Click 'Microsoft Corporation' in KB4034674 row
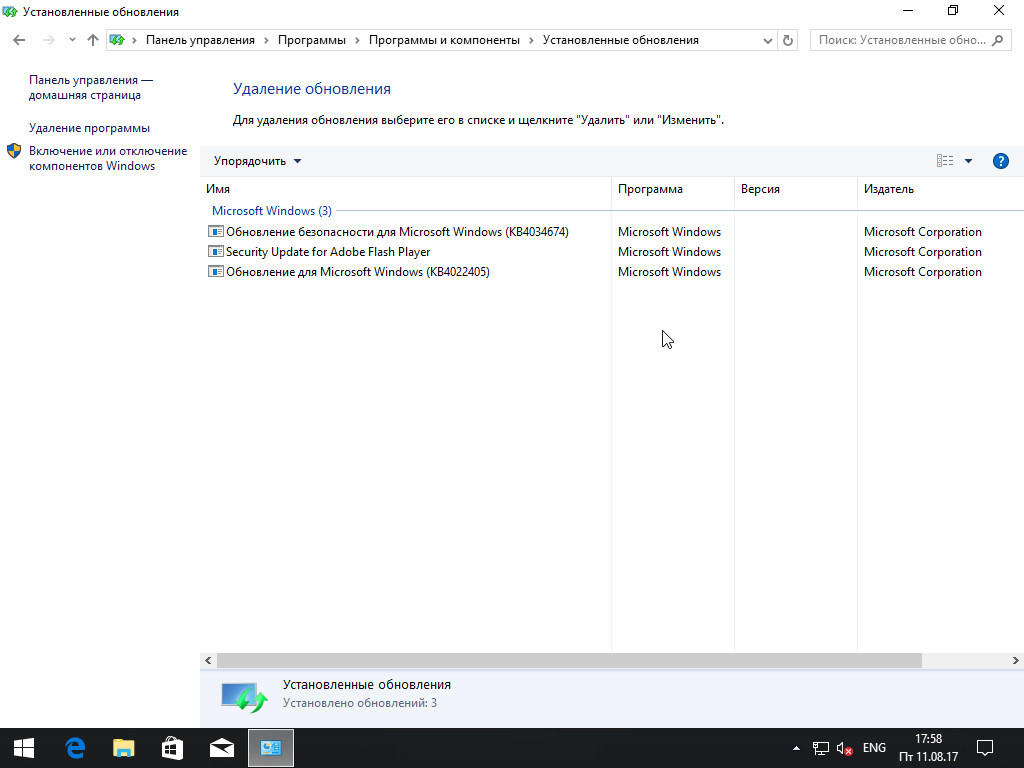 [x=922, y=232]
